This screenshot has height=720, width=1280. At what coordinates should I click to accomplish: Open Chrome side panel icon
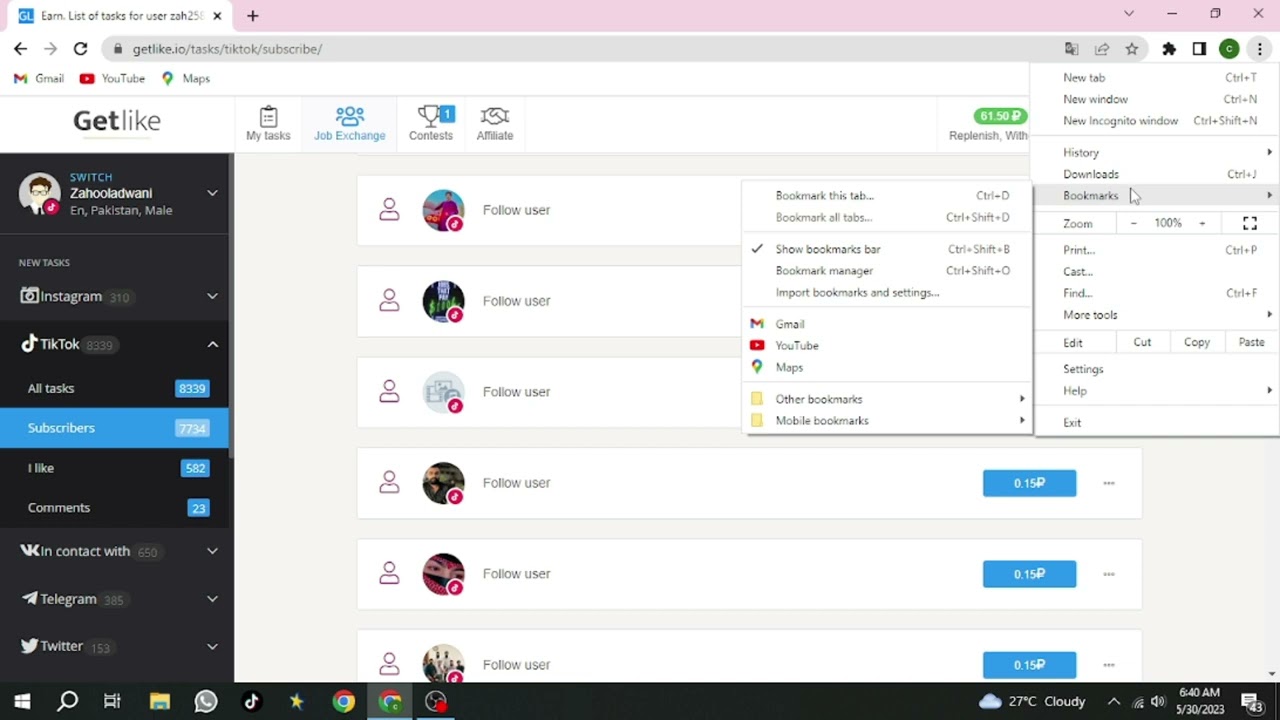point(1199,49)
